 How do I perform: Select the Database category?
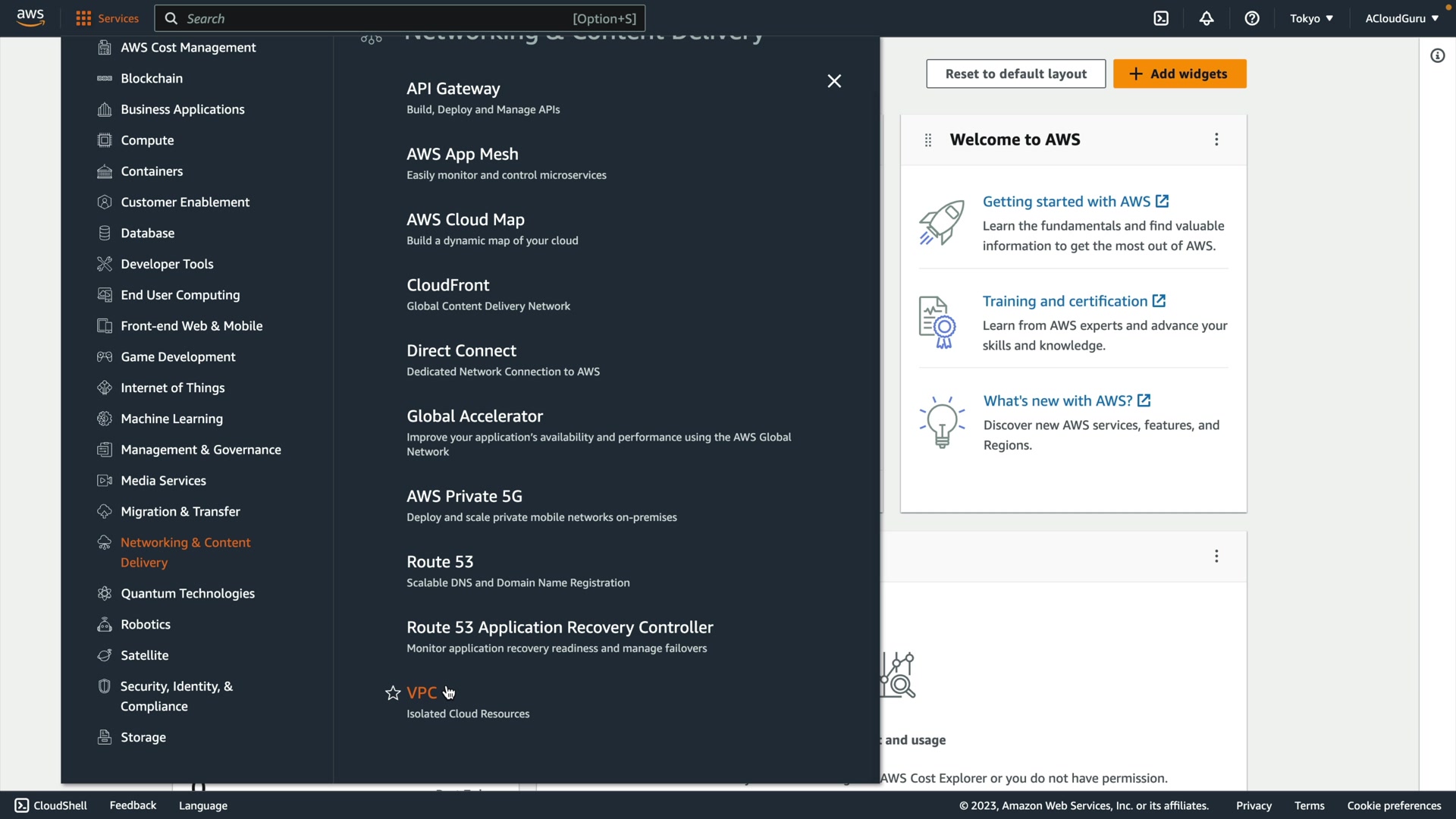147,233
